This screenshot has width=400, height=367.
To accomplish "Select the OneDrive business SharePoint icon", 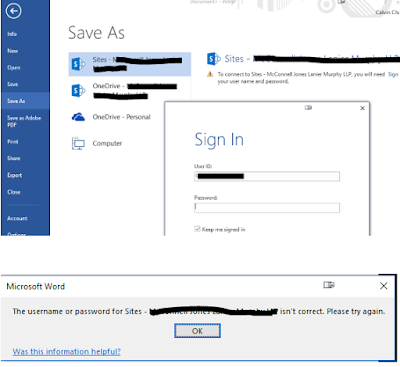I will [78, 91].
